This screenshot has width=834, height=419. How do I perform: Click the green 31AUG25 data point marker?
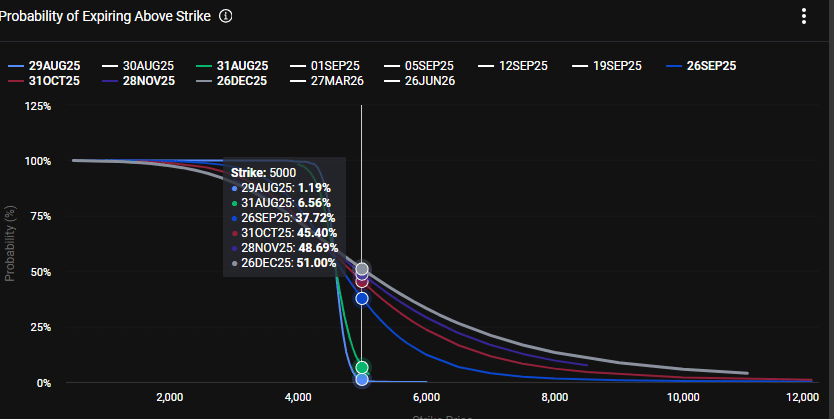pos(362,367)
